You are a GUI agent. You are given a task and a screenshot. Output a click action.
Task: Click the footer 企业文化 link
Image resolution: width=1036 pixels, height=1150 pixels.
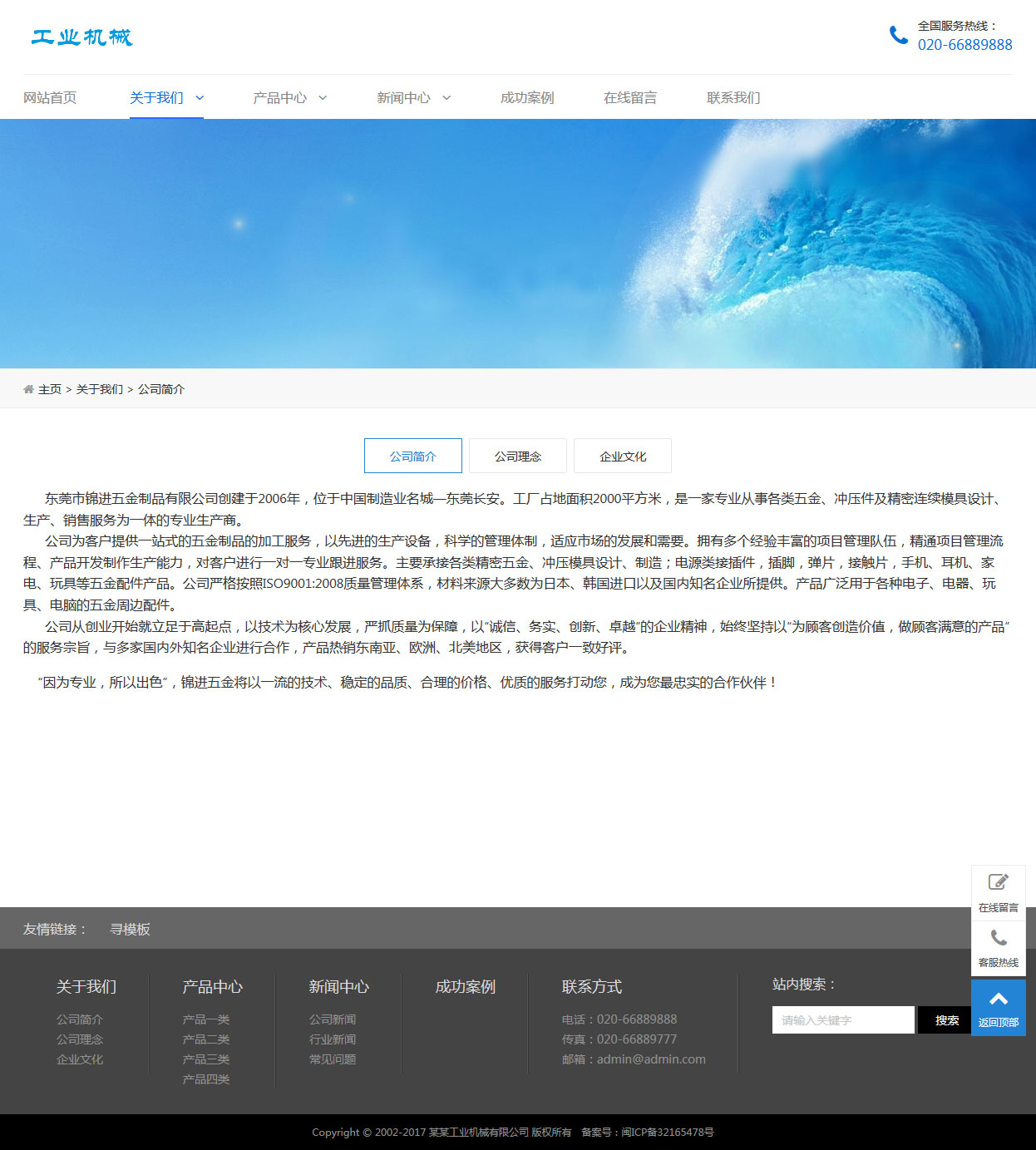80,1059
